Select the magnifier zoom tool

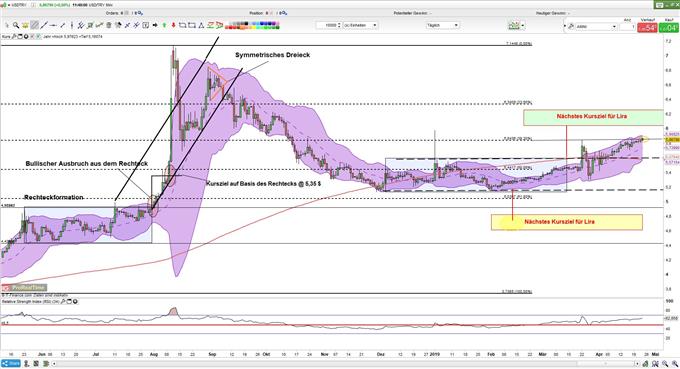point(16,26)
